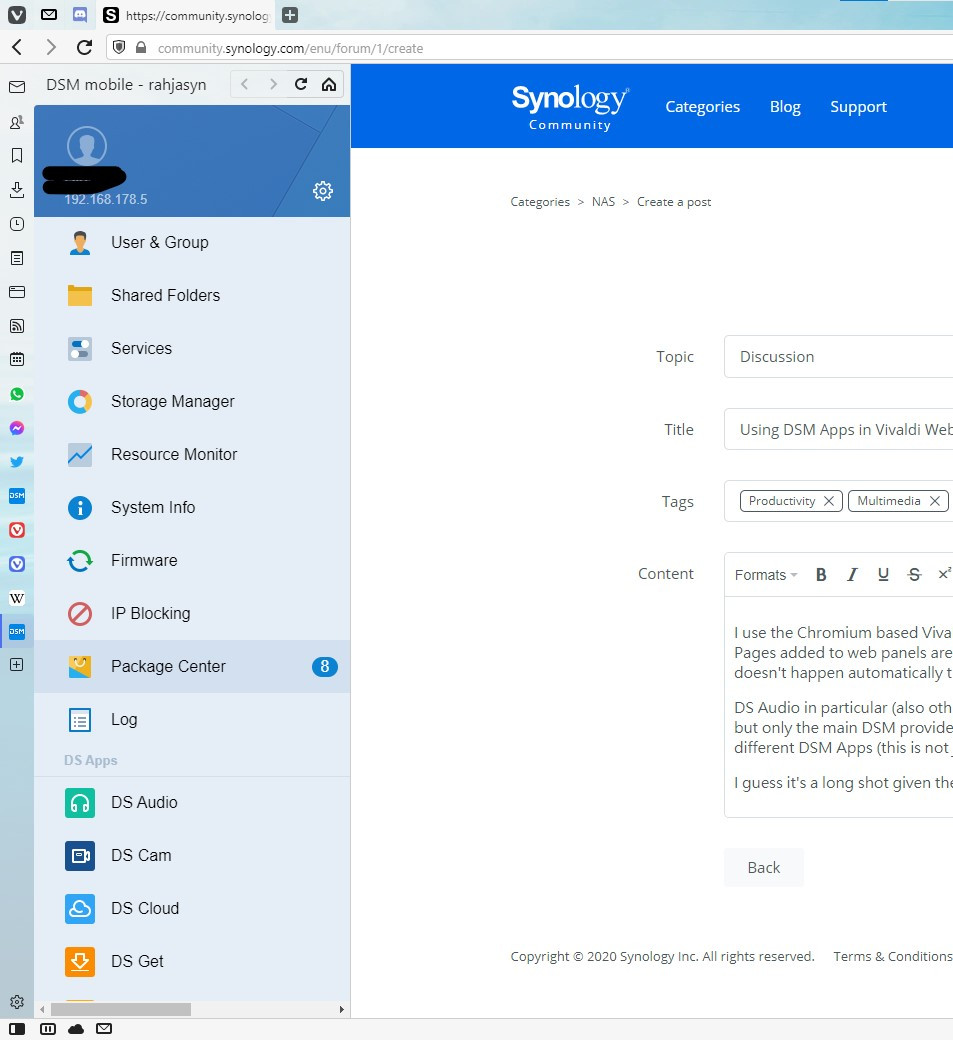
Task: Open Resource Monitor
Action: click(x=172, y=454)
